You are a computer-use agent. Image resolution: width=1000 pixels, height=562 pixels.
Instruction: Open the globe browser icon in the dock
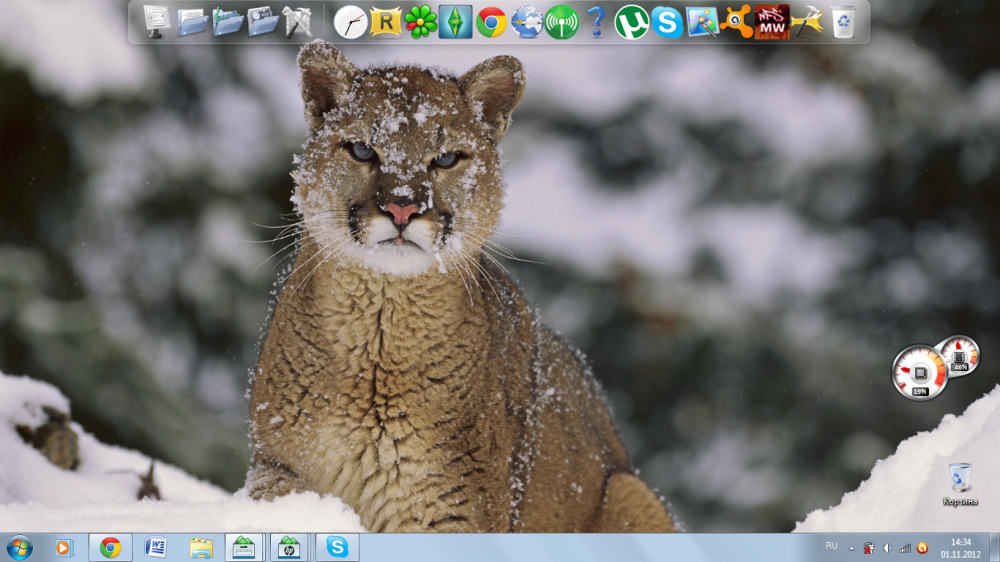527,22
